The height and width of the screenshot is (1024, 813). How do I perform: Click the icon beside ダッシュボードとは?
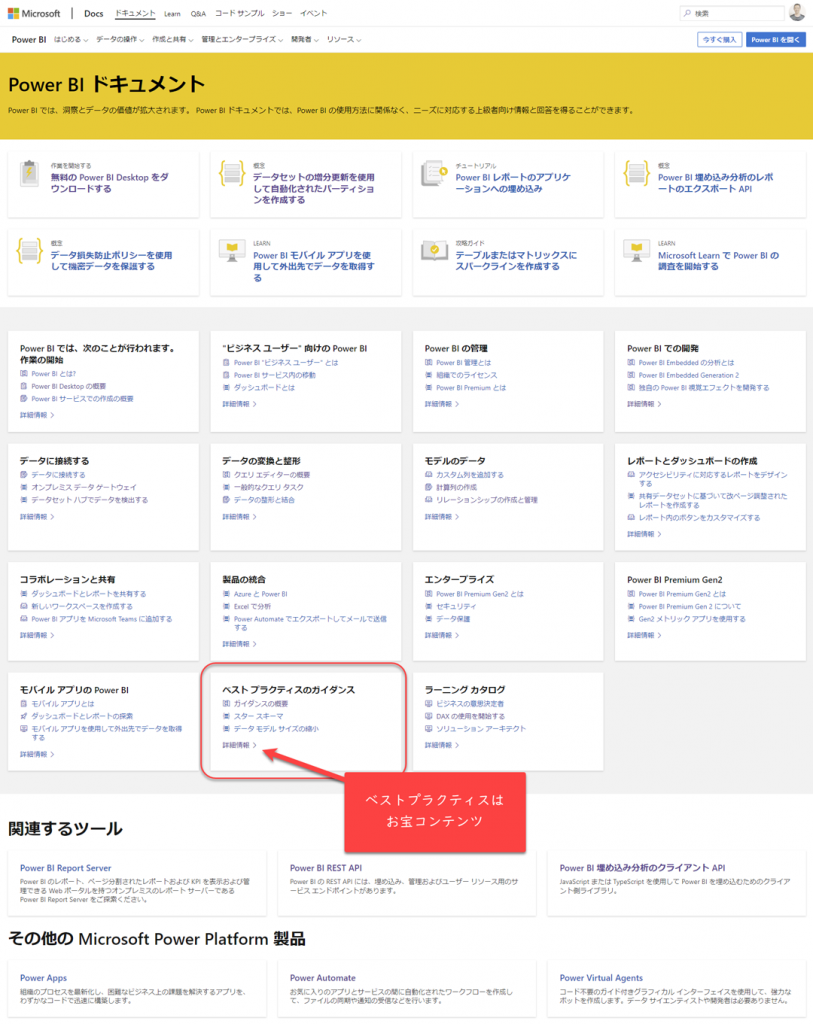click(226, 387)
